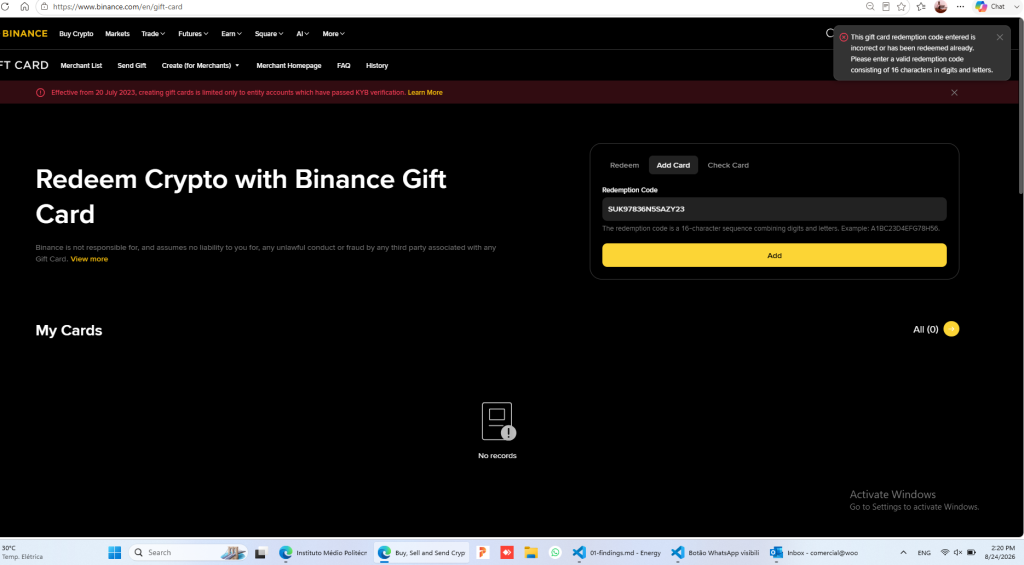The width and height of the screenshot is (1024, 565).
Task: Click the yellow arrow beside All (0)
Action: 952,329
